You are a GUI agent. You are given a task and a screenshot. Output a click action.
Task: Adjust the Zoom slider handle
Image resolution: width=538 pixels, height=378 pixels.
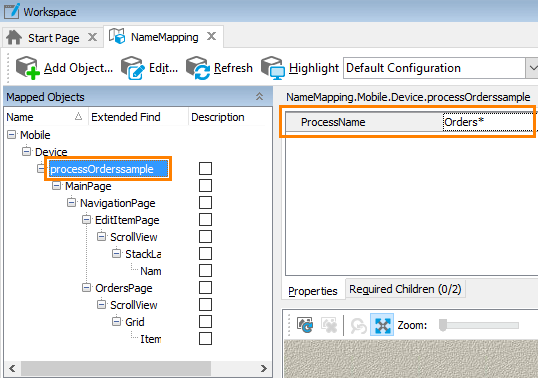click(443, 325)
